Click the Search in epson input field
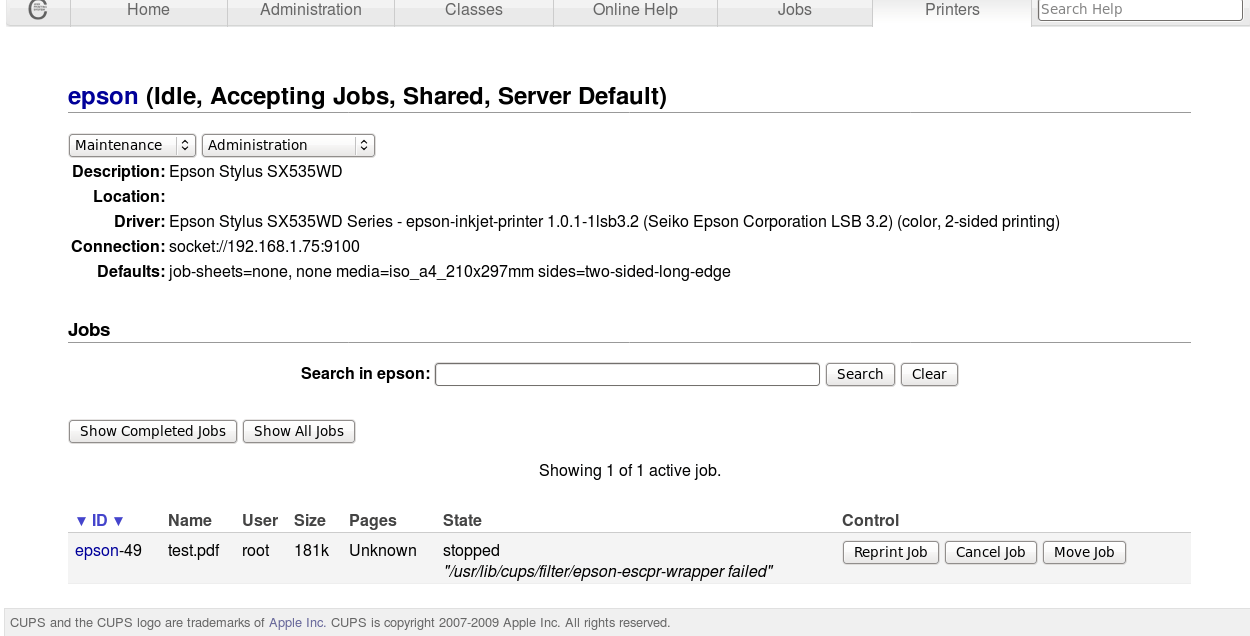This screenshot has width=1250, height=636. [626, 374]
